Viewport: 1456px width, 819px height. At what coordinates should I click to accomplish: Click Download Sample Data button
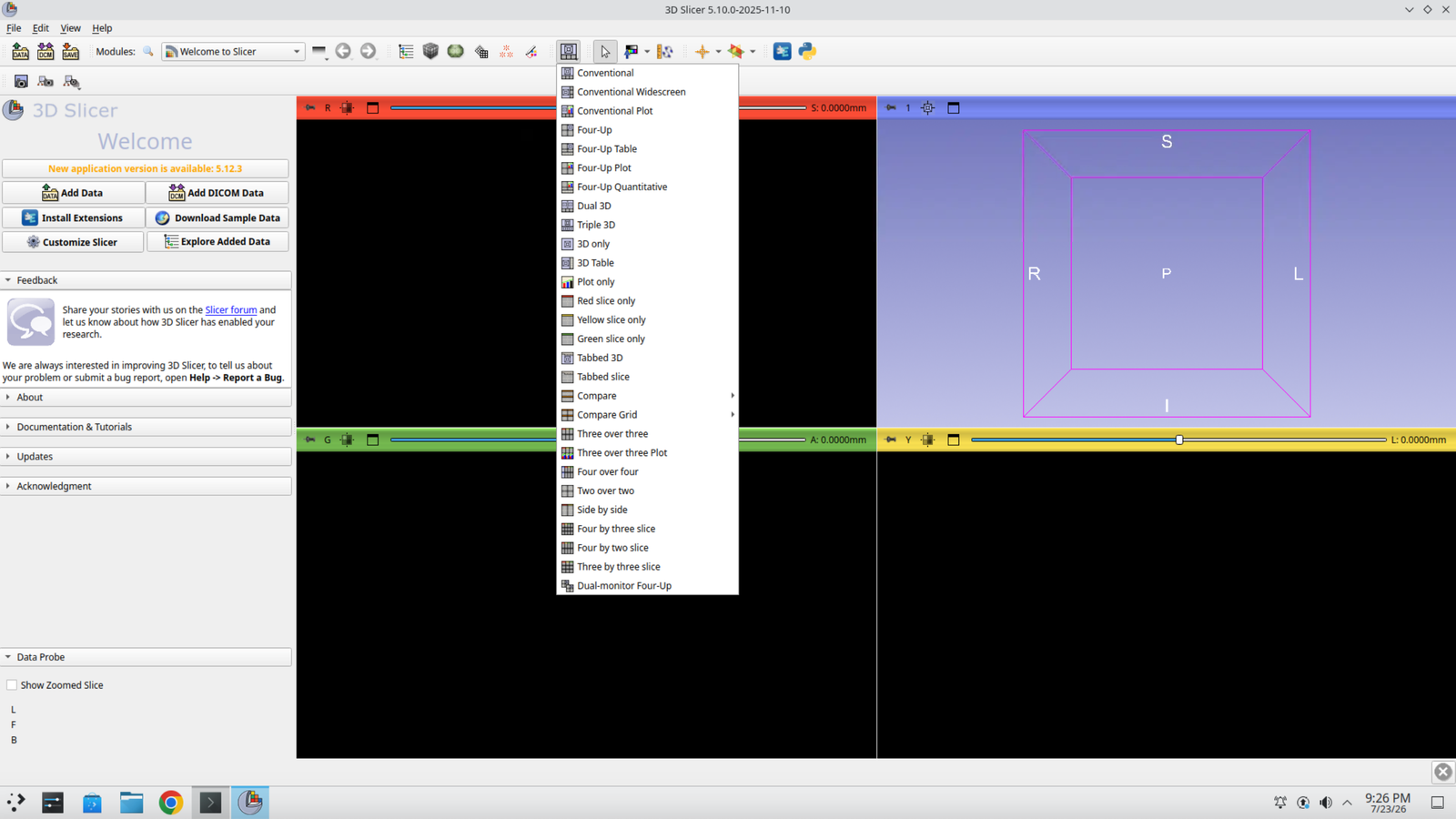[x=217, y=217]
